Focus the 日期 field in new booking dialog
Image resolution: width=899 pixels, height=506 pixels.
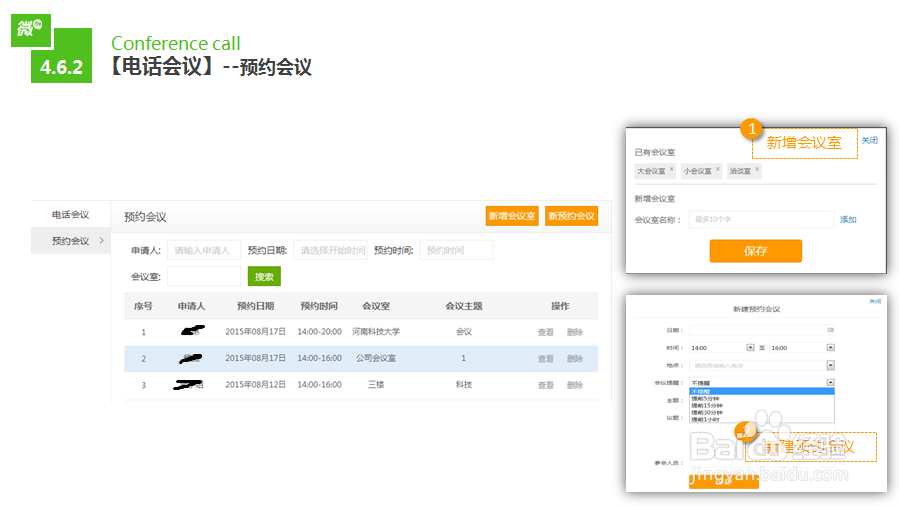[x=761, y=330]
